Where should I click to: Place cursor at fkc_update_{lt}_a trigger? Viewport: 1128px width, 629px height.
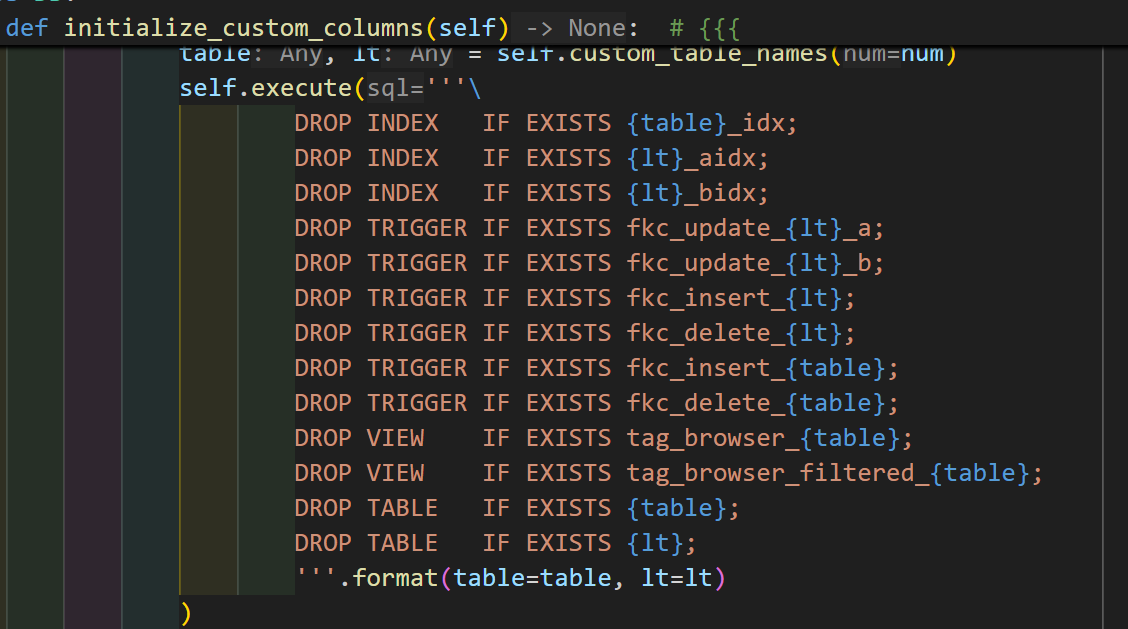[755, 228]
